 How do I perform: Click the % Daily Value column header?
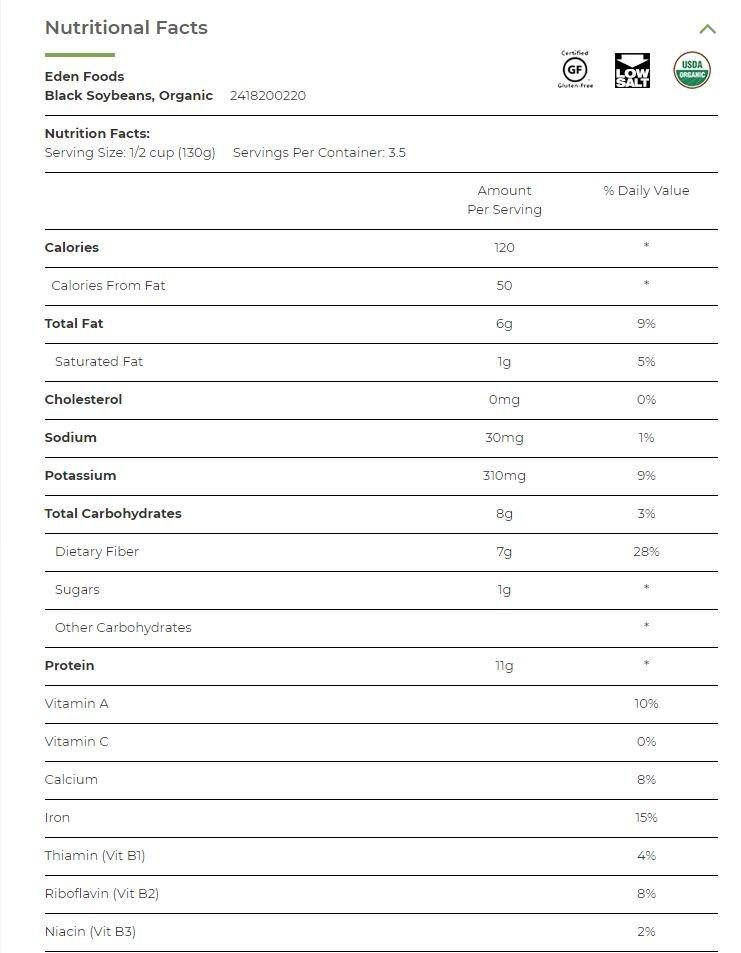point(646,191)
